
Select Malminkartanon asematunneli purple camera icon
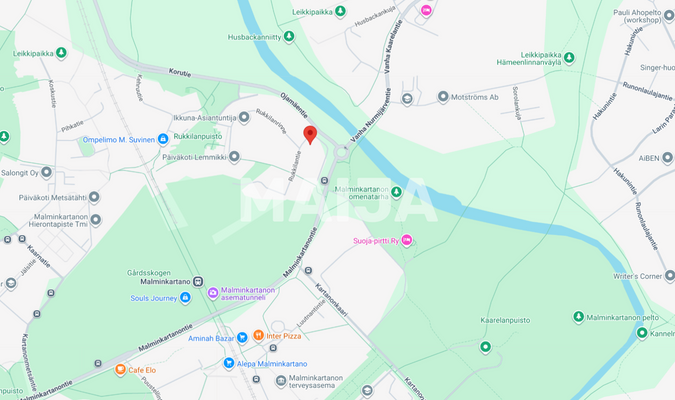pyautogui.click(x=213, y=293)
